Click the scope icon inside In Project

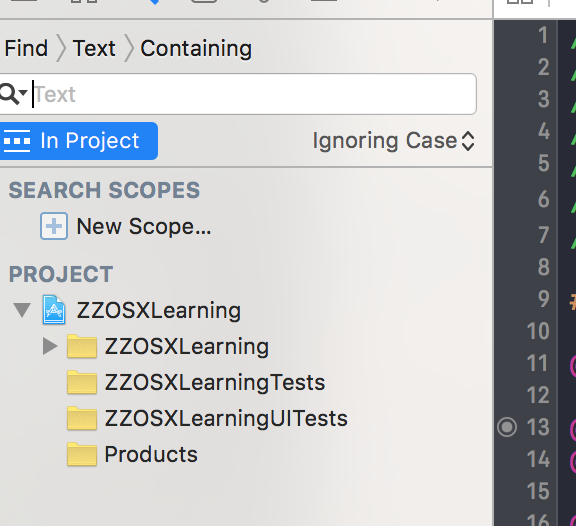[16, 141]
